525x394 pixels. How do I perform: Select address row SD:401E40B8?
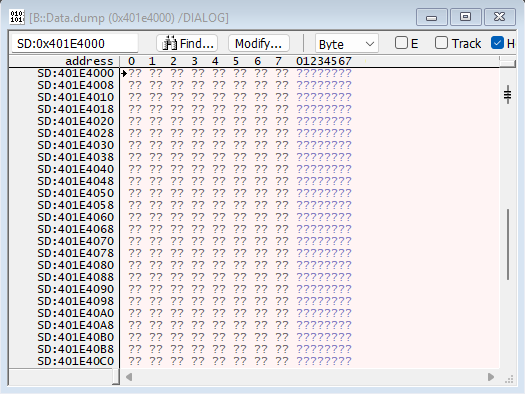(76, 349)
